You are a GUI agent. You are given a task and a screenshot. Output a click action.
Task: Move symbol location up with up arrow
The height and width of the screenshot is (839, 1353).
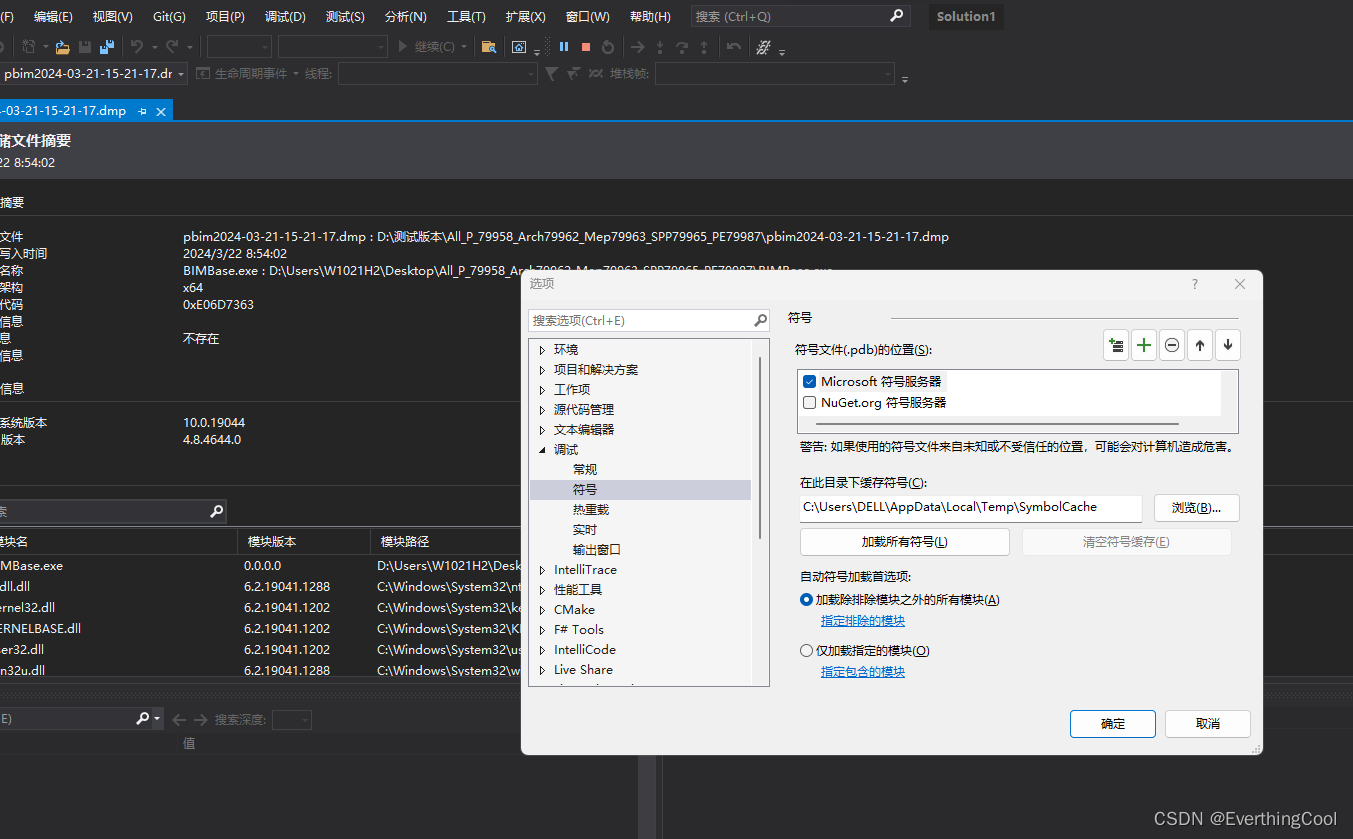pos(1200,346)
